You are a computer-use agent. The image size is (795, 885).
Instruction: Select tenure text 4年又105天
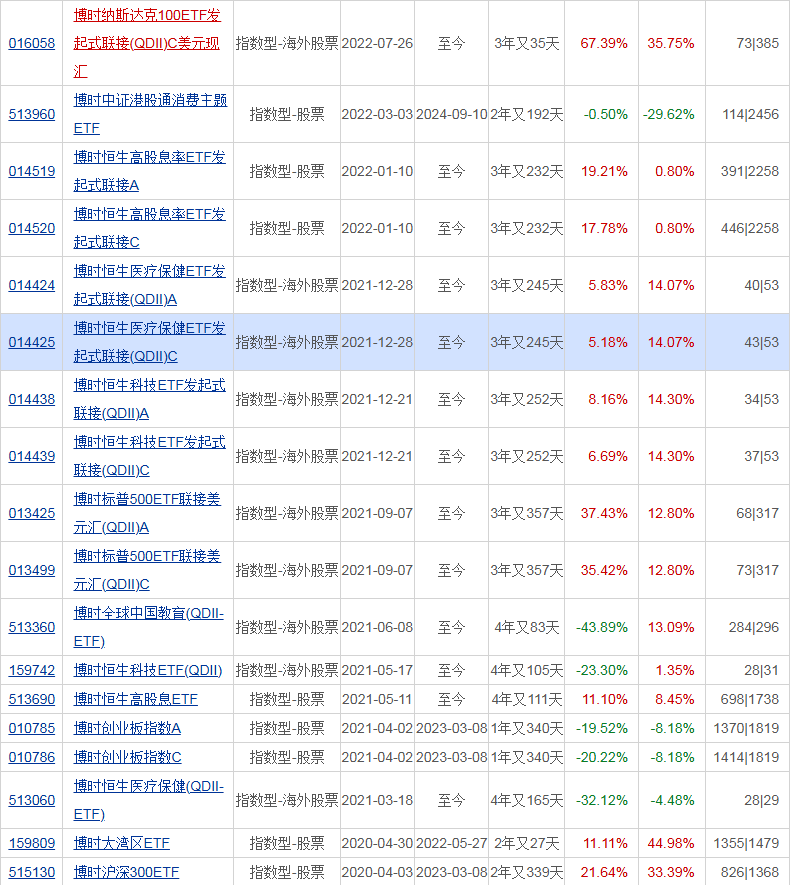point(526,671)
